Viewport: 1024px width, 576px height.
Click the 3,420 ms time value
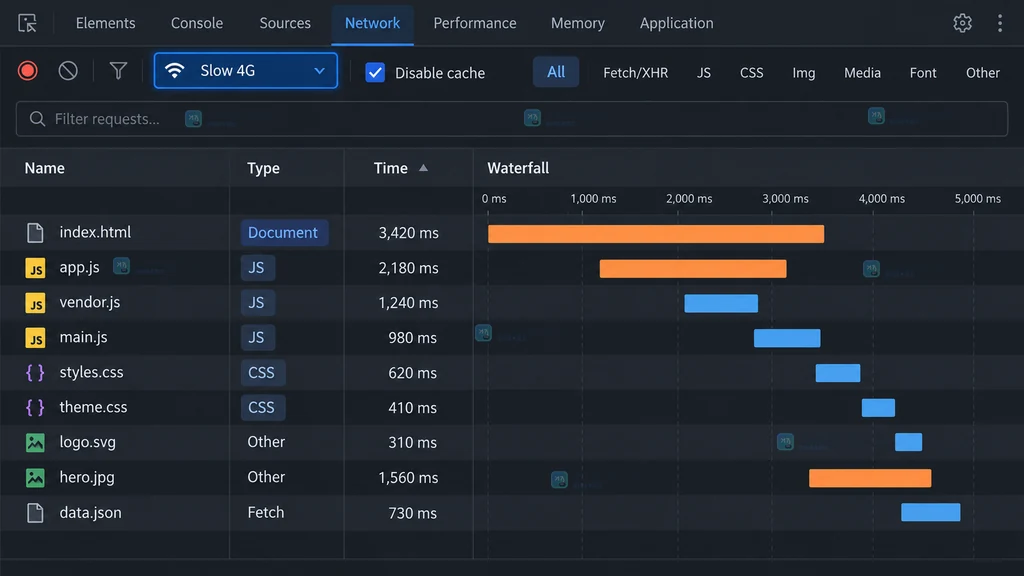pos(408,233)
